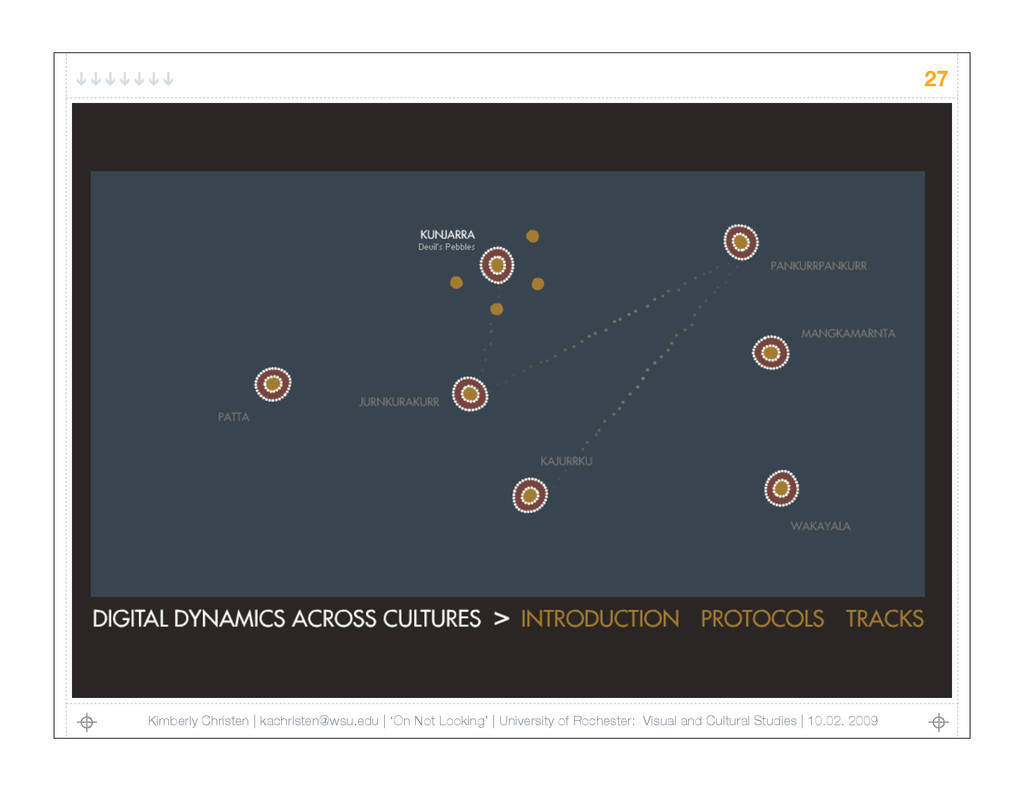Click the Kunjarra concentric circle marker
Screen dimensions: 1024x791
[497, 265]
